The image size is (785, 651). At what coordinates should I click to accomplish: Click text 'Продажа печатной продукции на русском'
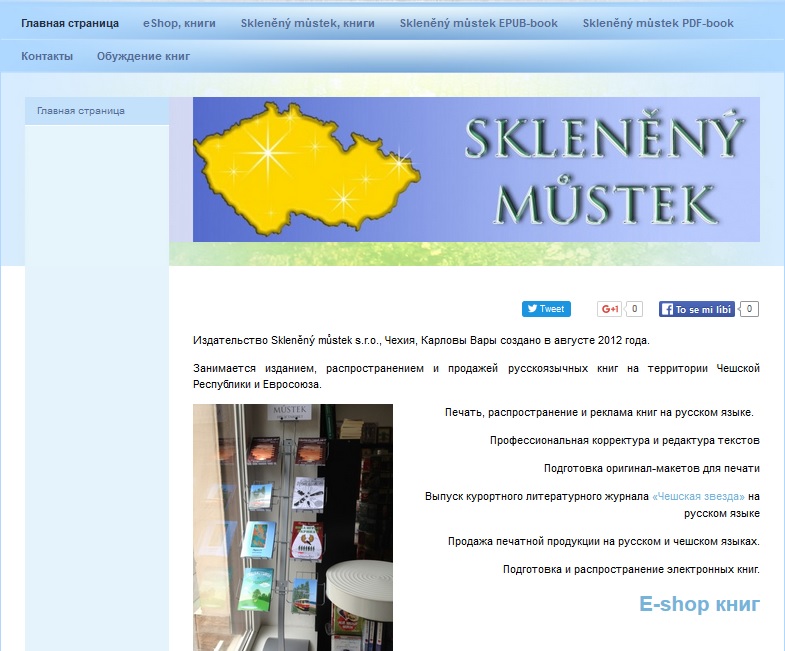[x=555, y=541]
